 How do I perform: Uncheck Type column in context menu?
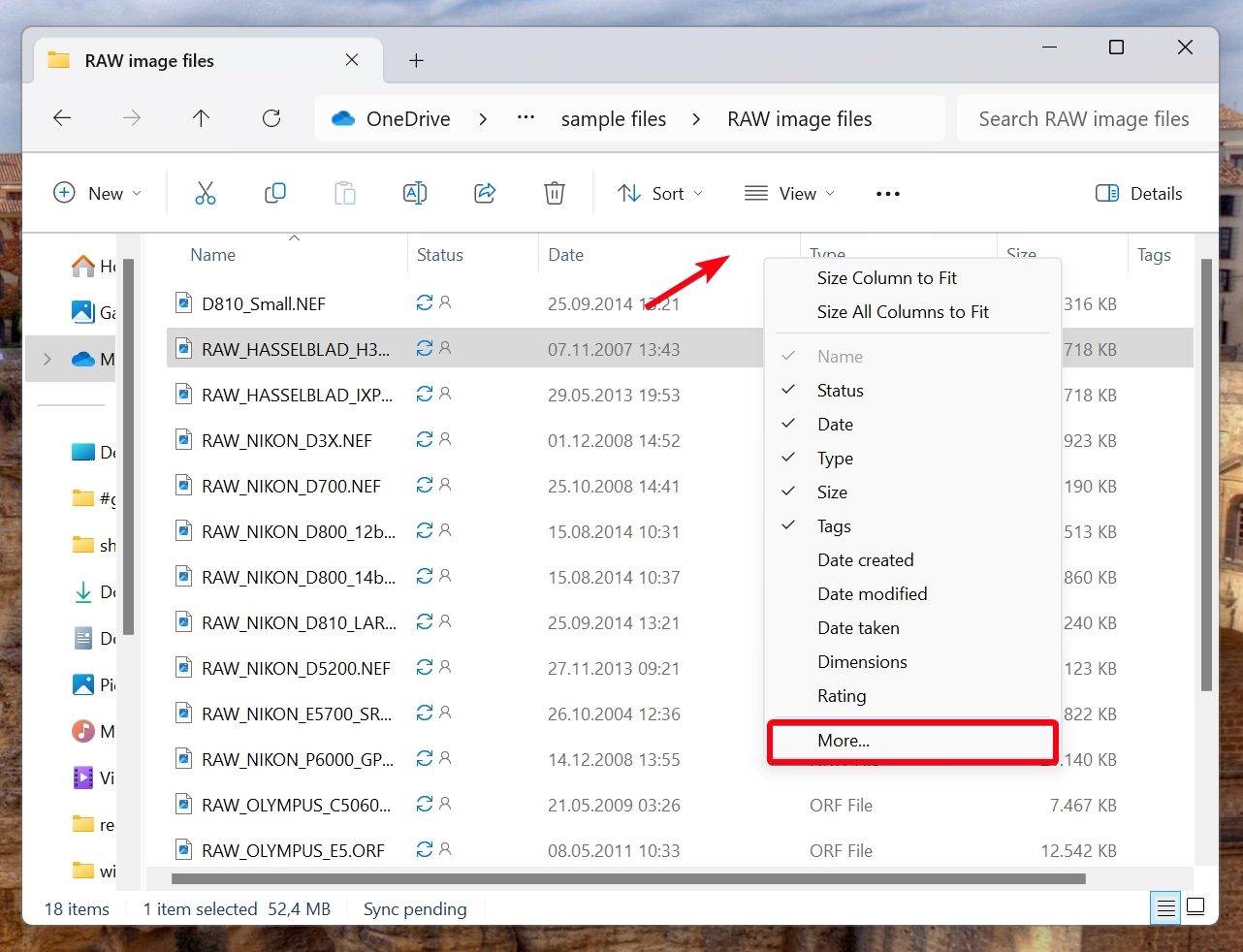tap(911, 458)
